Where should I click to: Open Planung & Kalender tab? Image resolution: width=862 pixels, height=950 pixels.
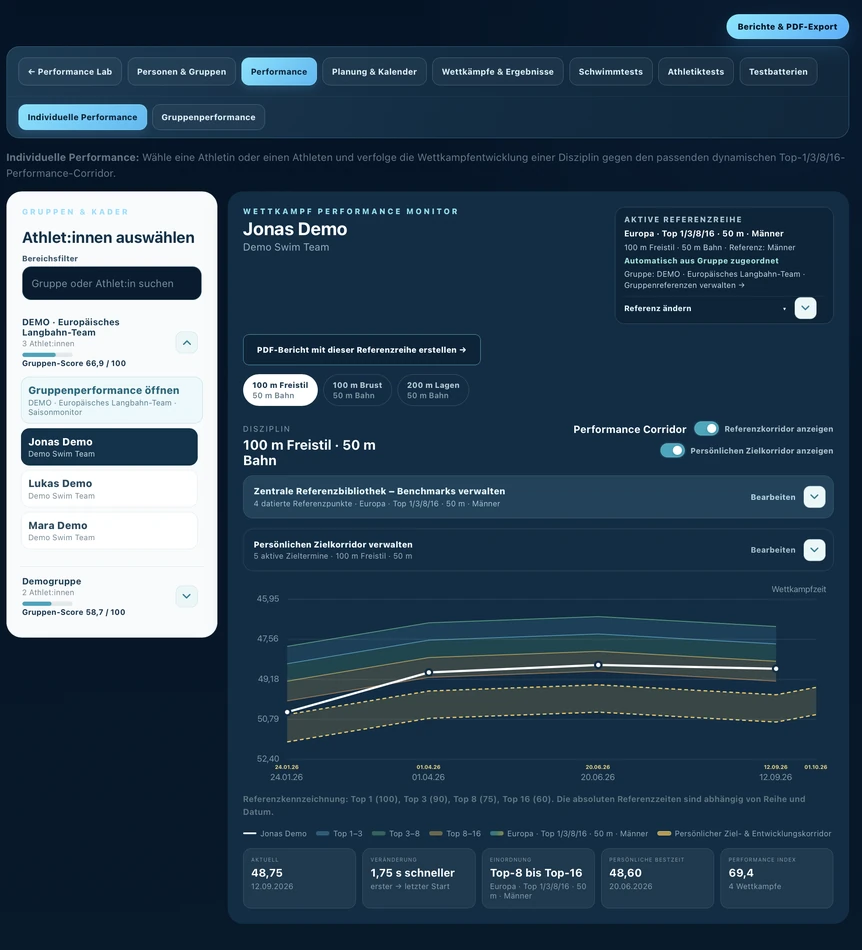click(x=374, y=71)
